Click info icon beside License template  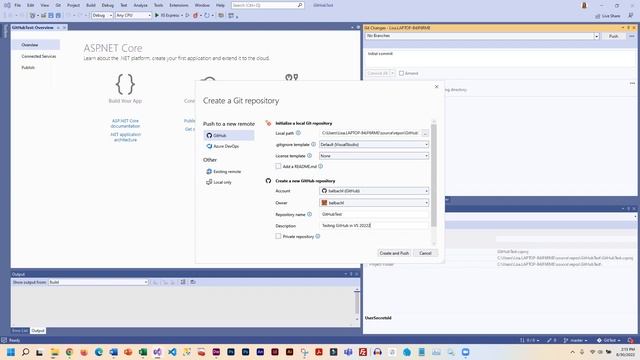point(309,156)
